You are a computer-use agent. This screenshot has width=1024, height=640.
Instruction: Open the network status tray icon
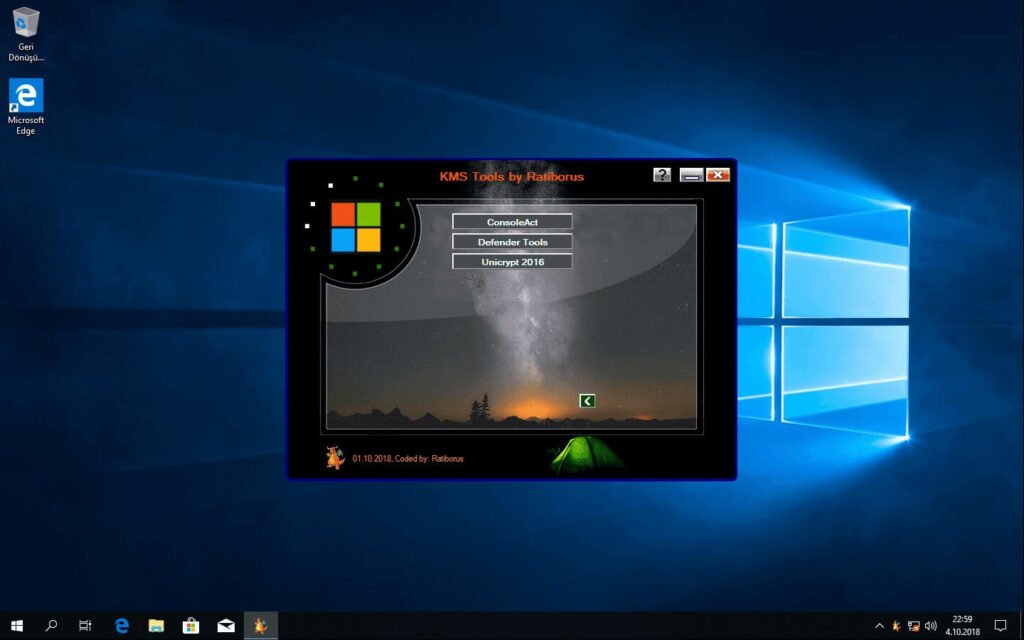coord(914,626)
